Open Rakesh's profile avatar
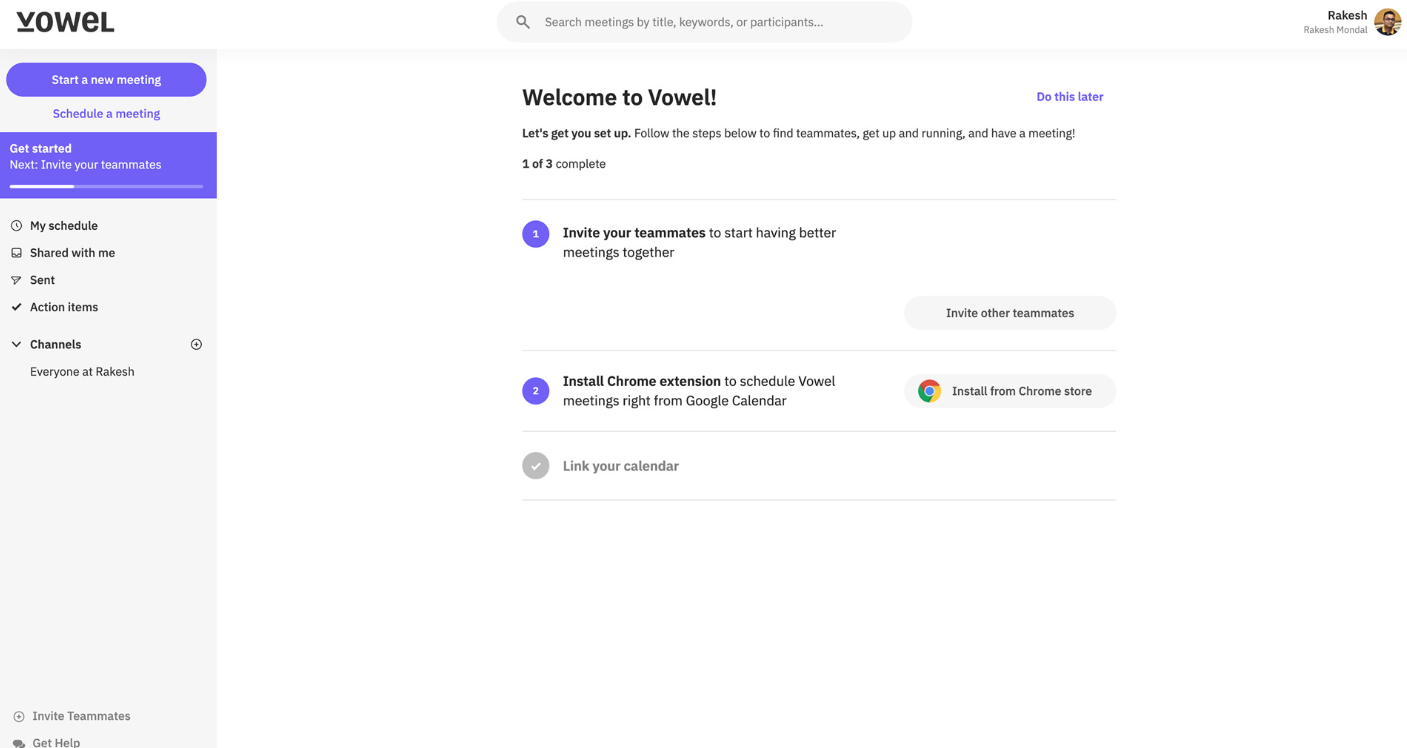This screenshot has width=1407, height=748. [1387, 22]
